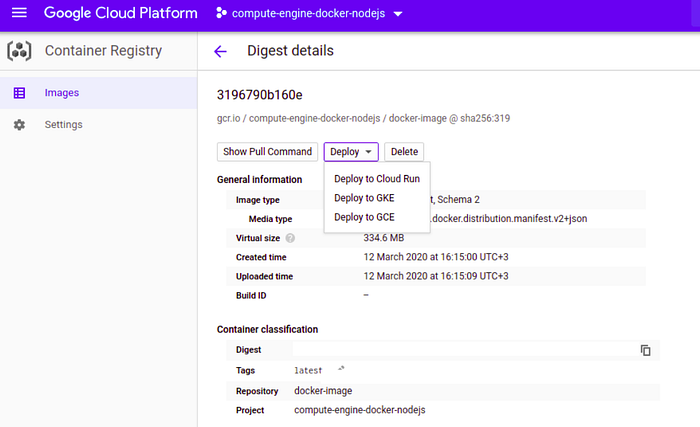Open Images in the sidebar

pyautogui.click(x=98, y=93)
